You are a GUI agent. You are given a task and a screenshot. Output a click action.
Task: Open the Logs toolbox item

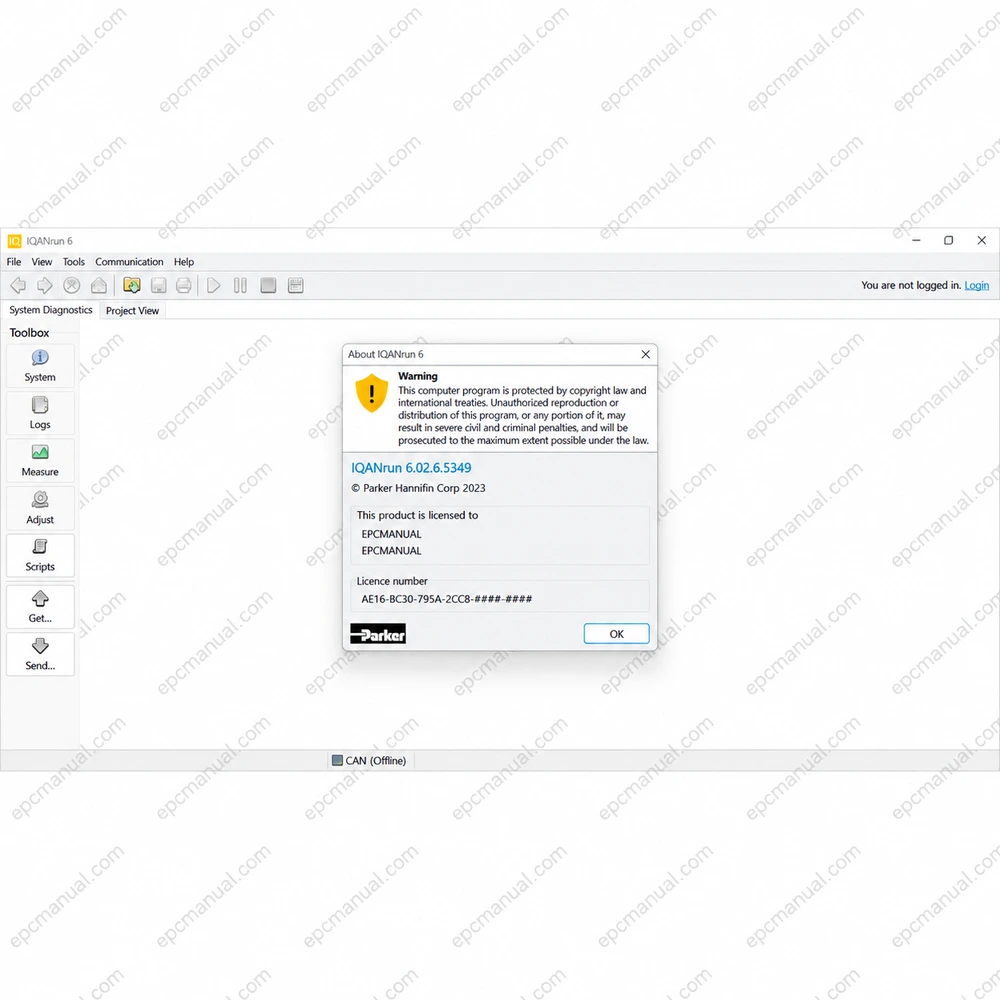[40, 413]
